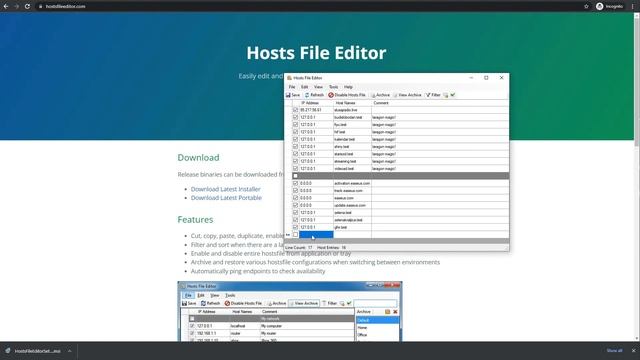640x360 pixels.
Task: Toggle checkbox for the activation.easeus.com entry
Action: (x=296, y=183)
